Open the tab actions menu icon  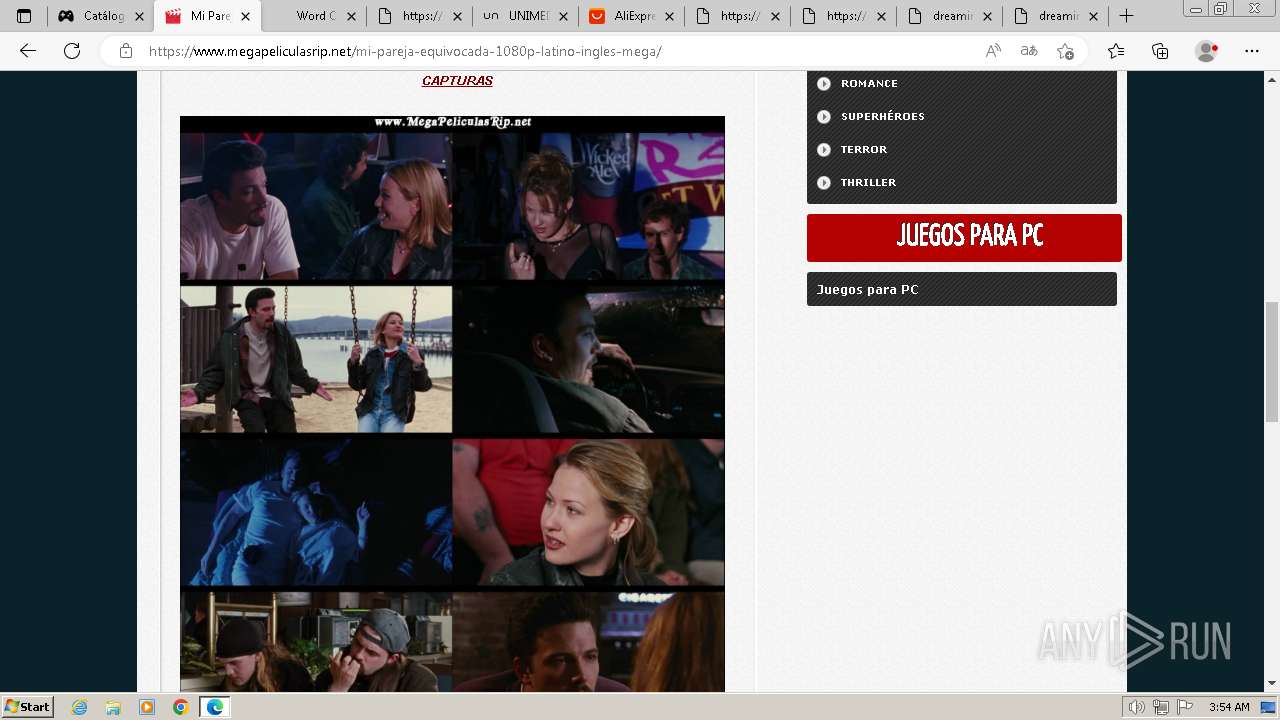pos(24,16)
